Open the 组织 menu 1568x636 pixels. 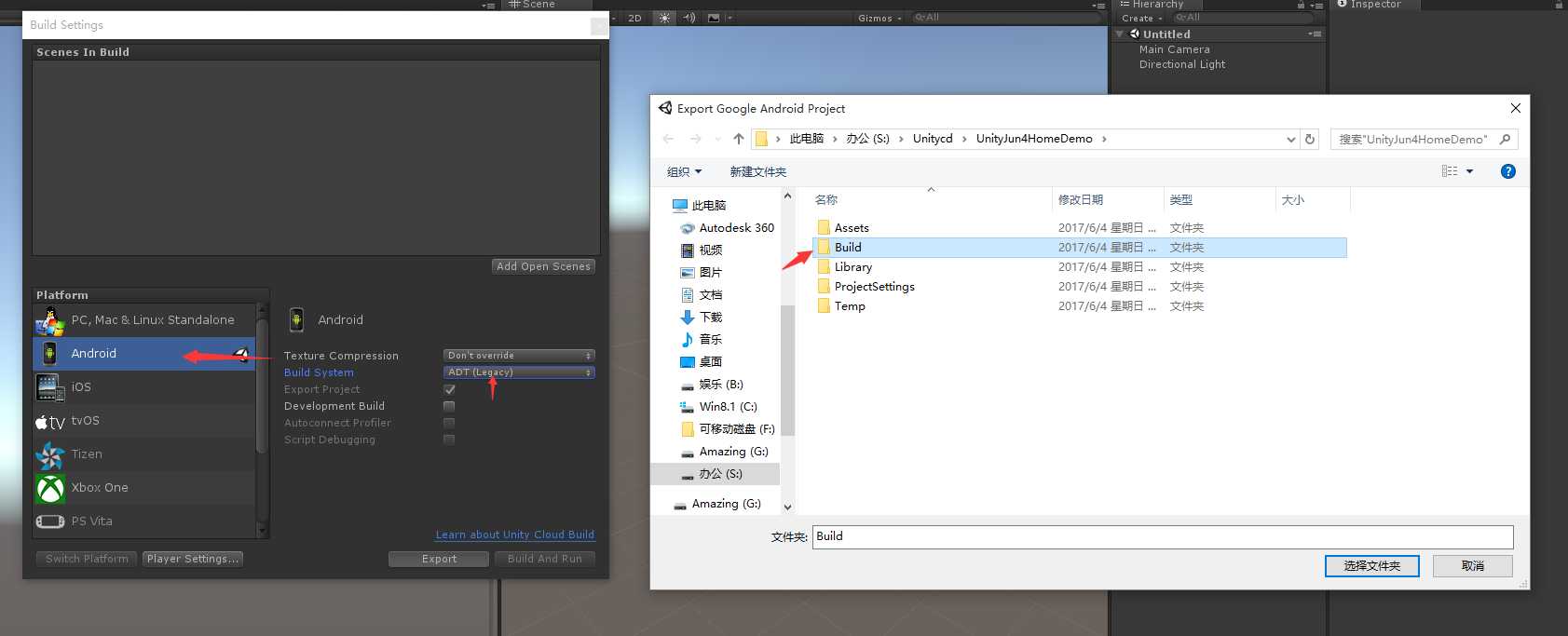pos(684,171)
